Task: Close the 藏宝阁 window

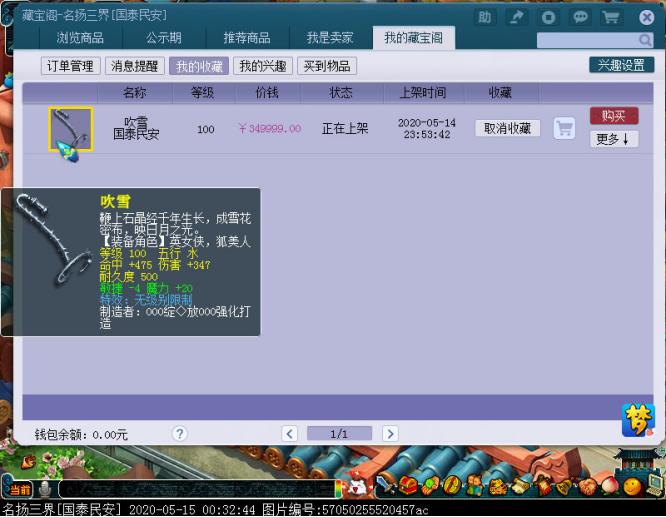Action: click(x=646, y=17)
